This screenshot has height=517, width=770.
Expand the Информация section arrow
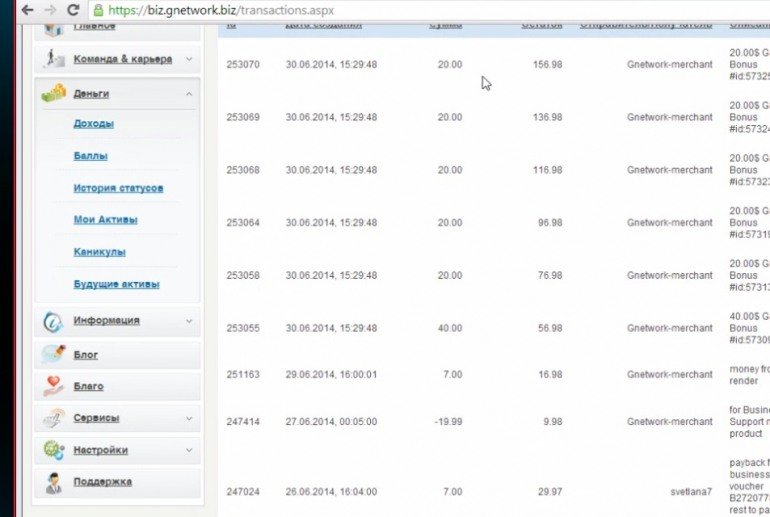pyautogui.click(x=188, y=321)
